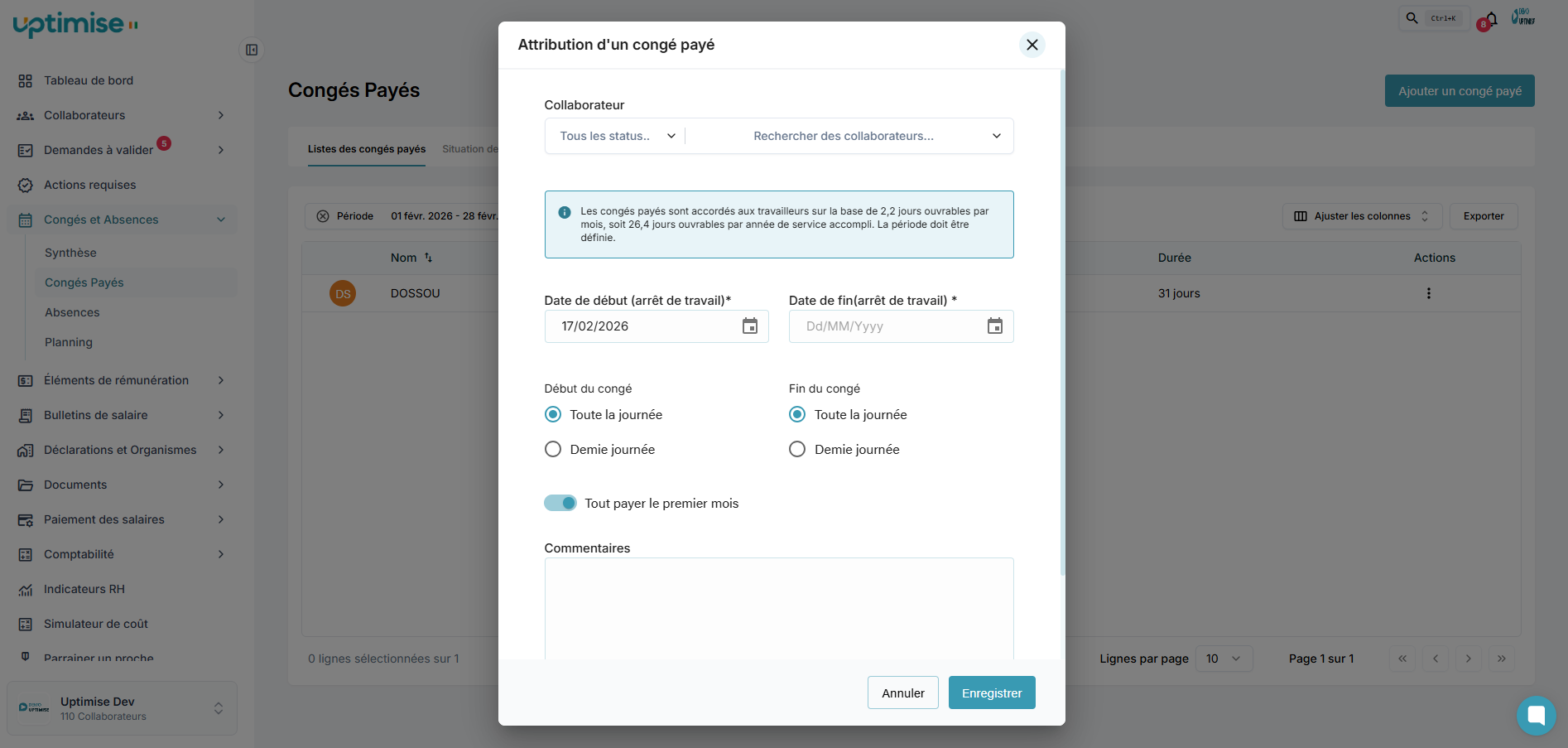This screenshot has height=748, width=1568.
Task: Clear the Période filter icon
Action: pyautogui.click(x=323, y=216)
